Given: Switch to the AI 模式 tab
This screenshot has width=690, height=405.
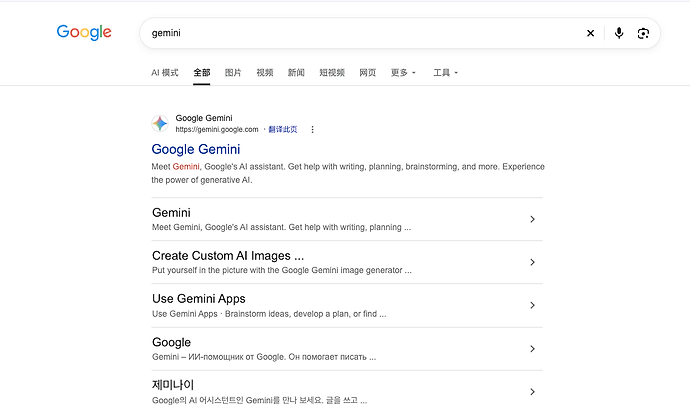Looking at the screenshot, I should pos(165,73).
